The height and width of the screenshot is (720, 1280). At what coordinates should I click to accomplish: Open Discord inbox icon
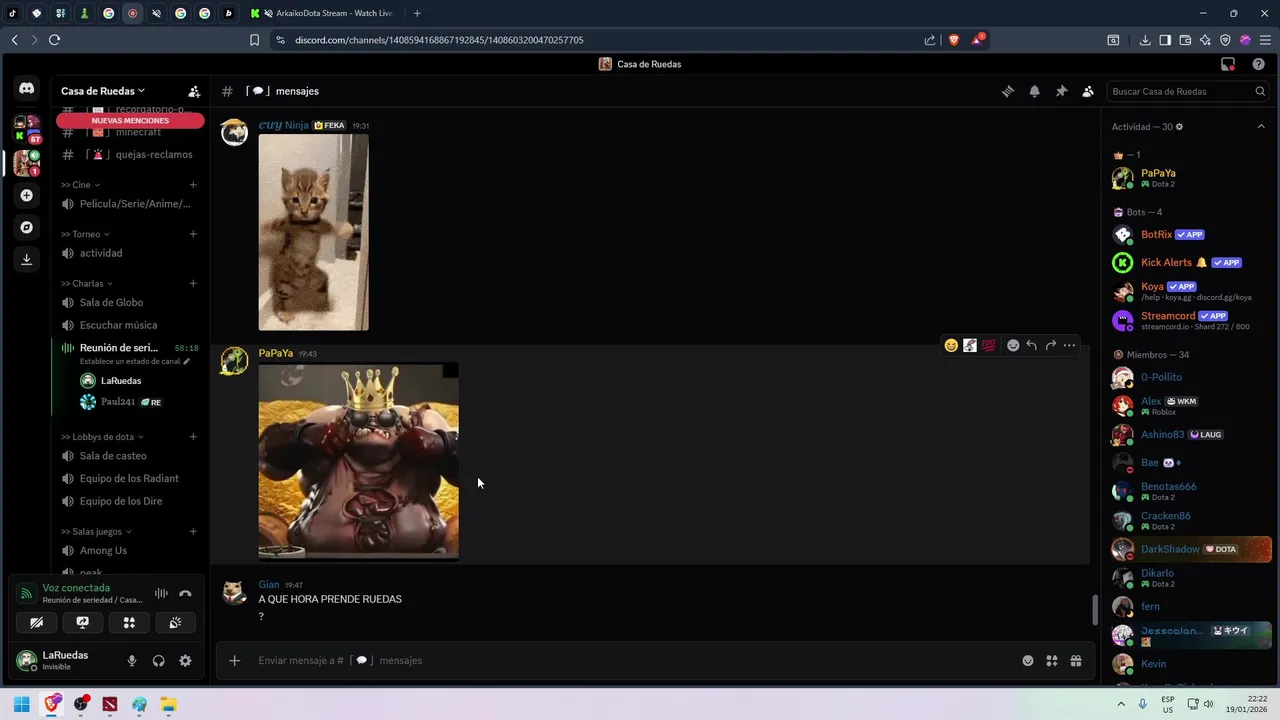[x=1228, y=64]
